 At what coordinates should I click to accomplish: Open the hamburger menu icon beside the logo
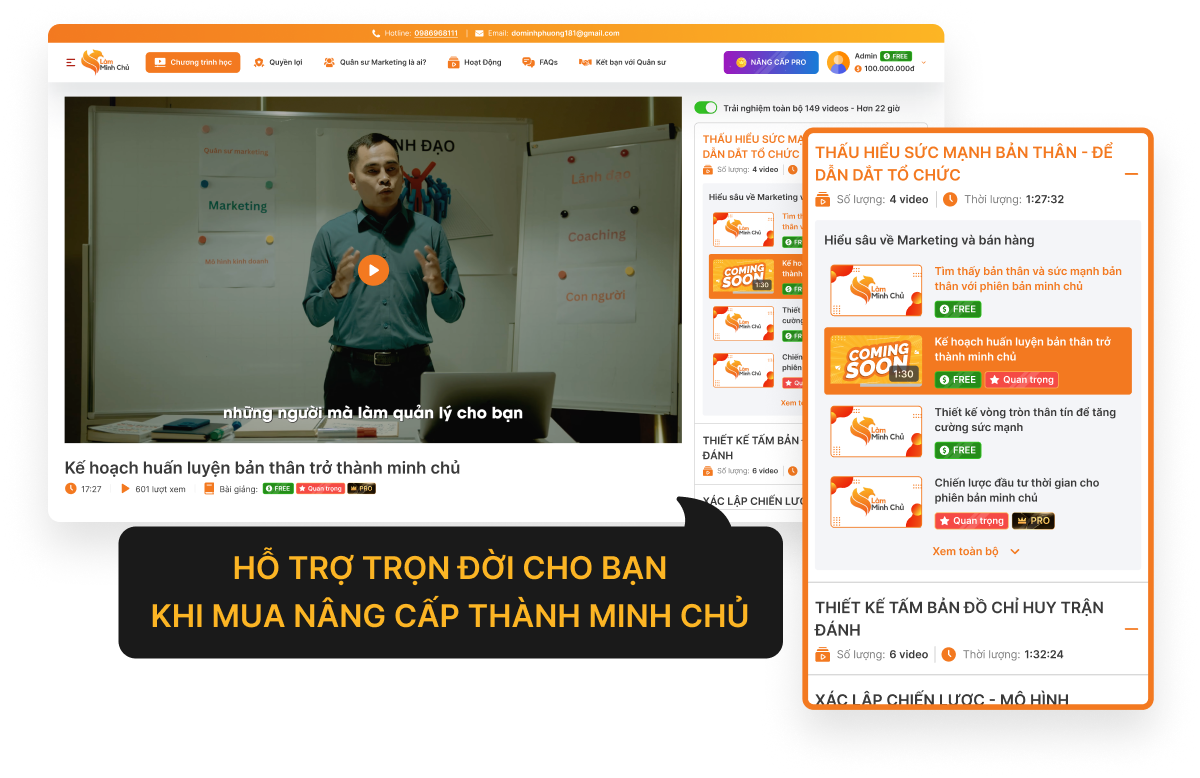[71, 63]
